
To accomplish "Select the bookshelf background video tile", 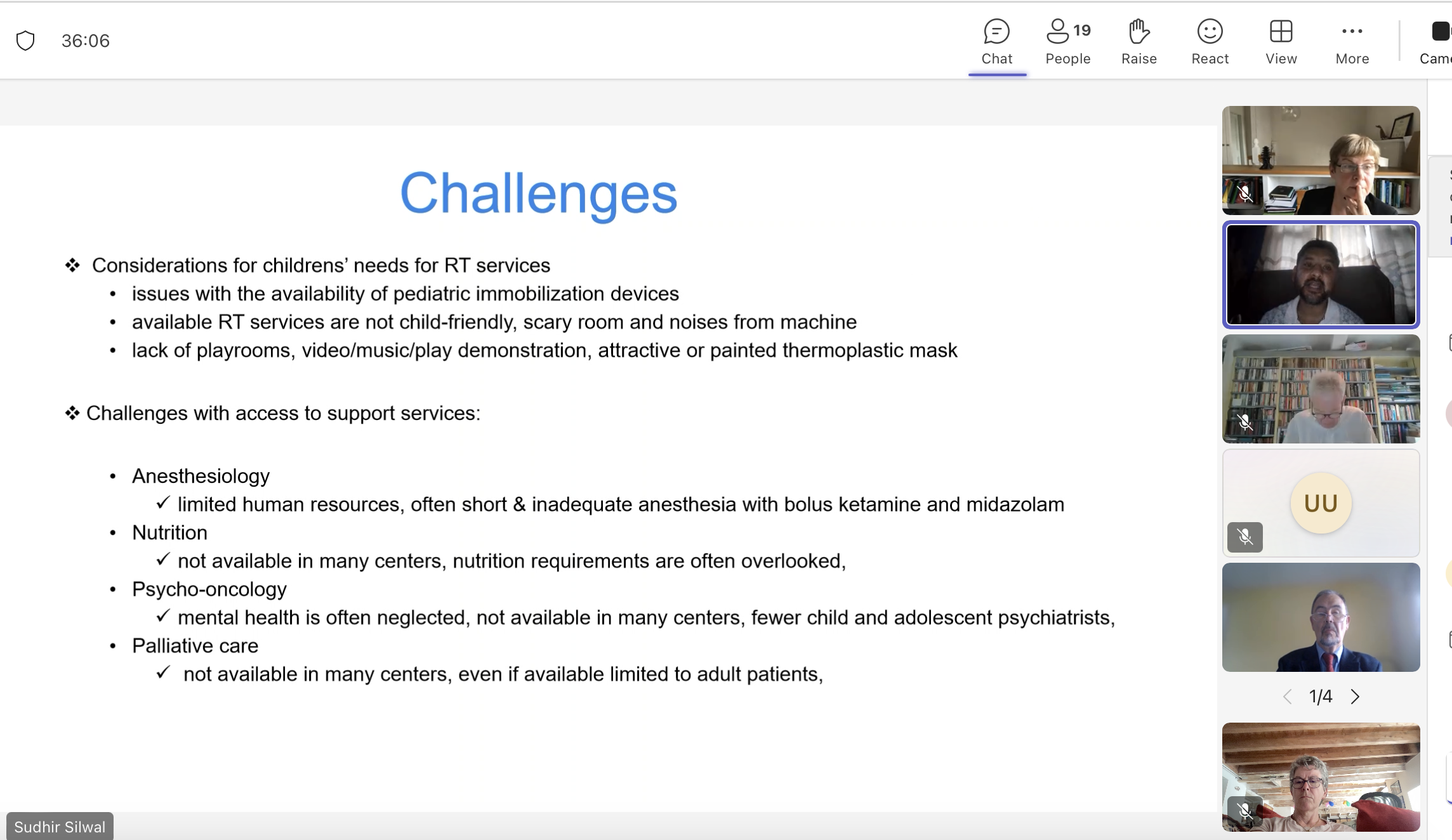I will point(1321,389).
